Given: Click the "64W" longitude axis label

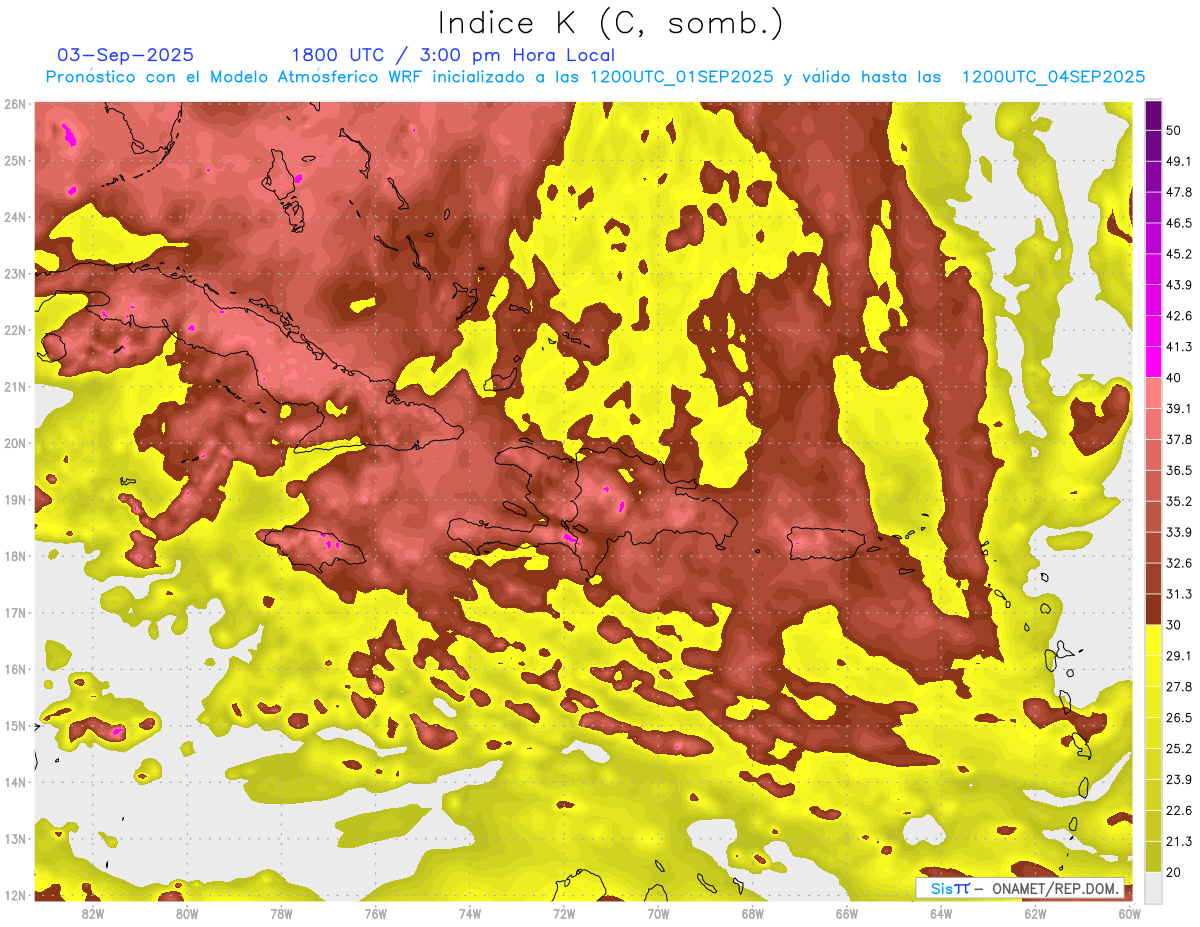Looking at the screenshot, I should pos(941,914).
